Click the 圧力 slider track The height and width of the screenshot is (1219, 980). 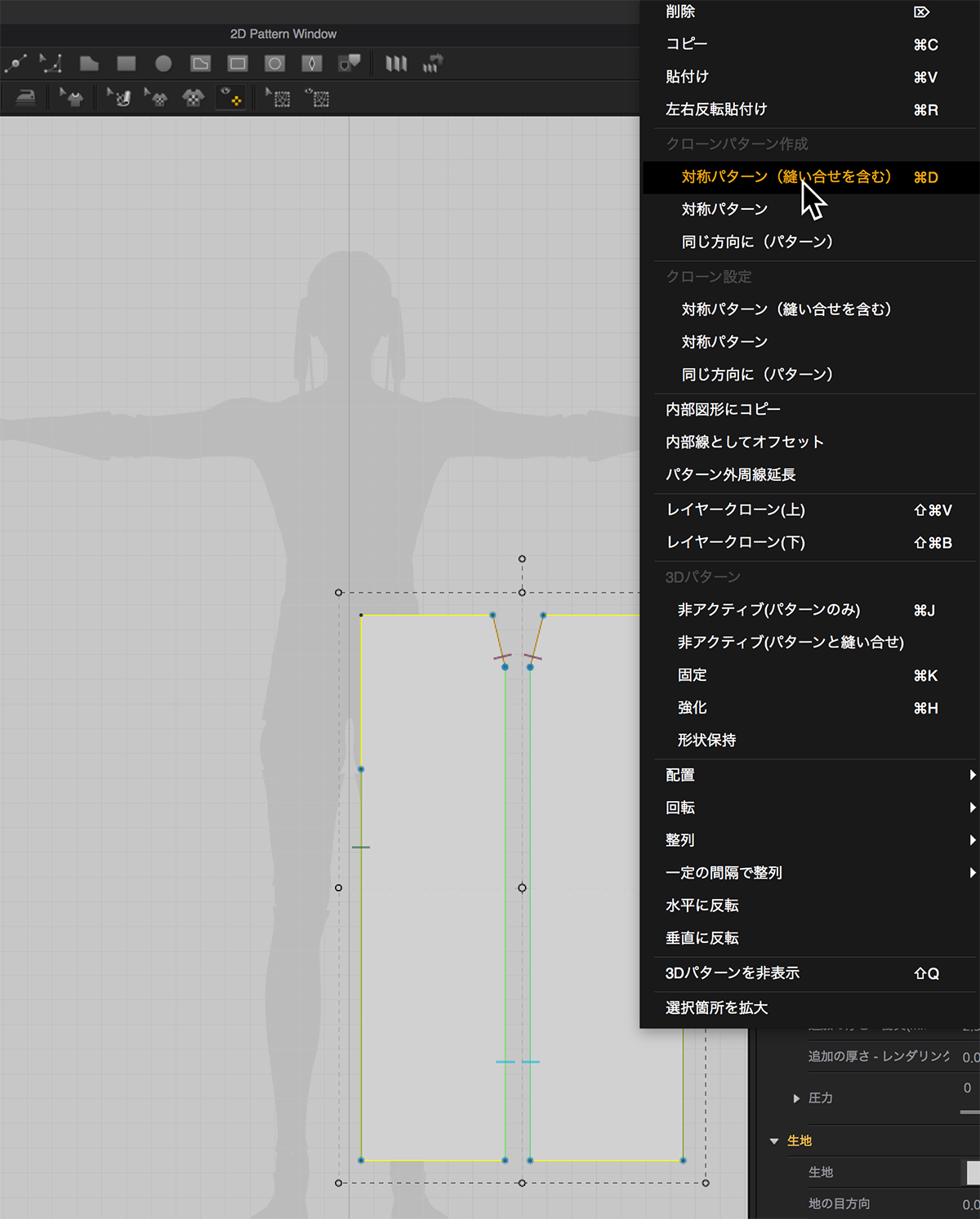tap(969, 1111)
